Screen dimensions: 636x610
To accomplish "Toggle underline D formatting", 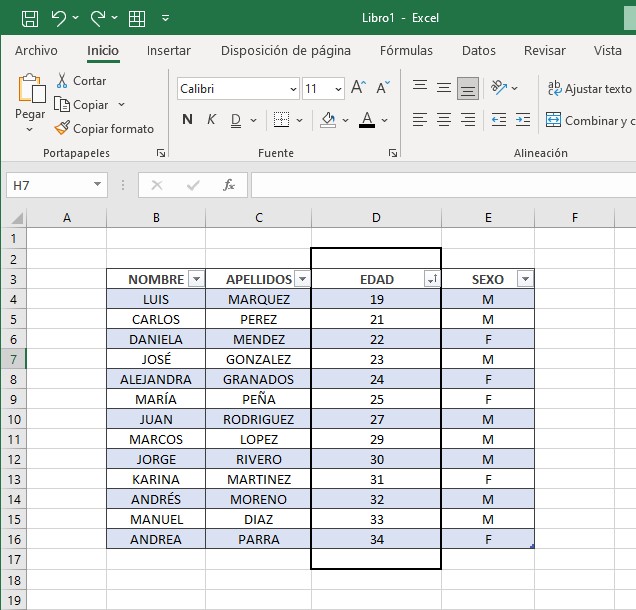I will click(236, 120).
